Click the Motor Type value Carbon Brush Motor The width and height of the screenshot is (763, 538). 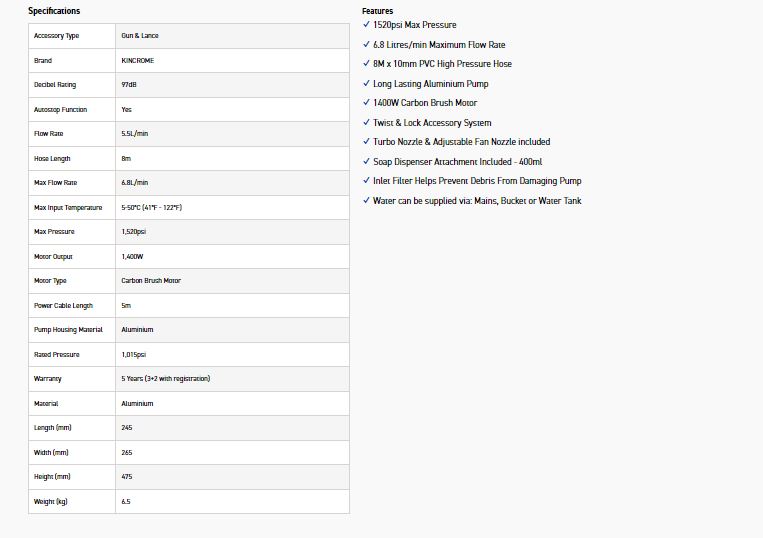click(x=151, y=281)
